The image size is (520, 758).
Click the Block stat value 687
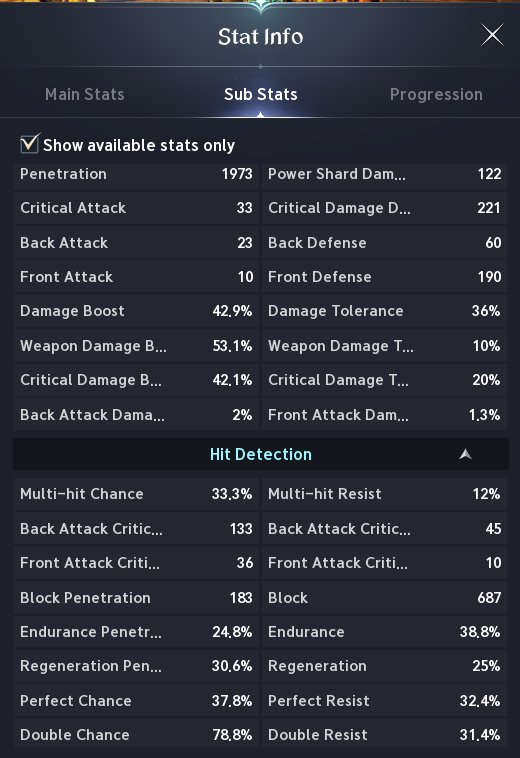pyautogui.click(x=489, y=598)
